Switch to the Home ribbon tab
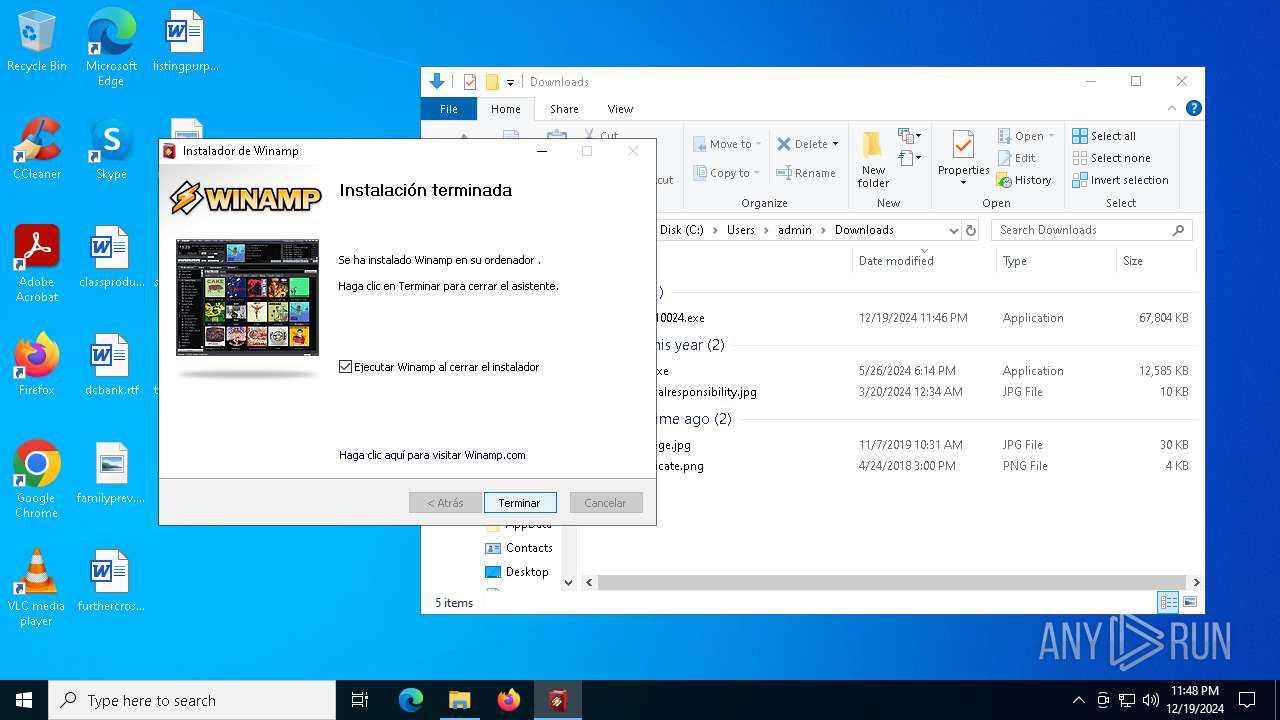1280x720 pixels. coord(505,109)
